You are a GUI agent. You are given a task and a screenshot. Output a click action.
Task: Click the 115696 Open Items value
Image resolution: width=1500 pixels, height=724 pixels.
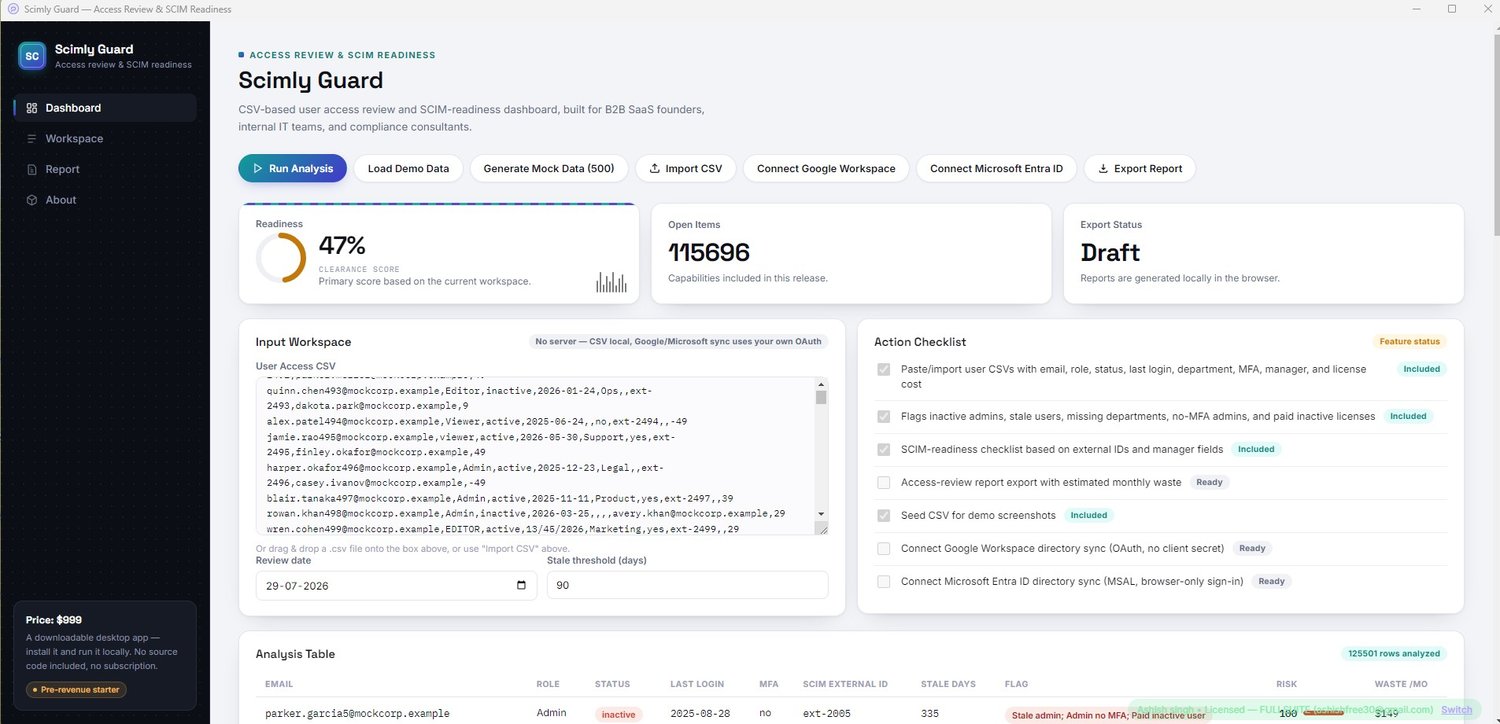(709, 253)
